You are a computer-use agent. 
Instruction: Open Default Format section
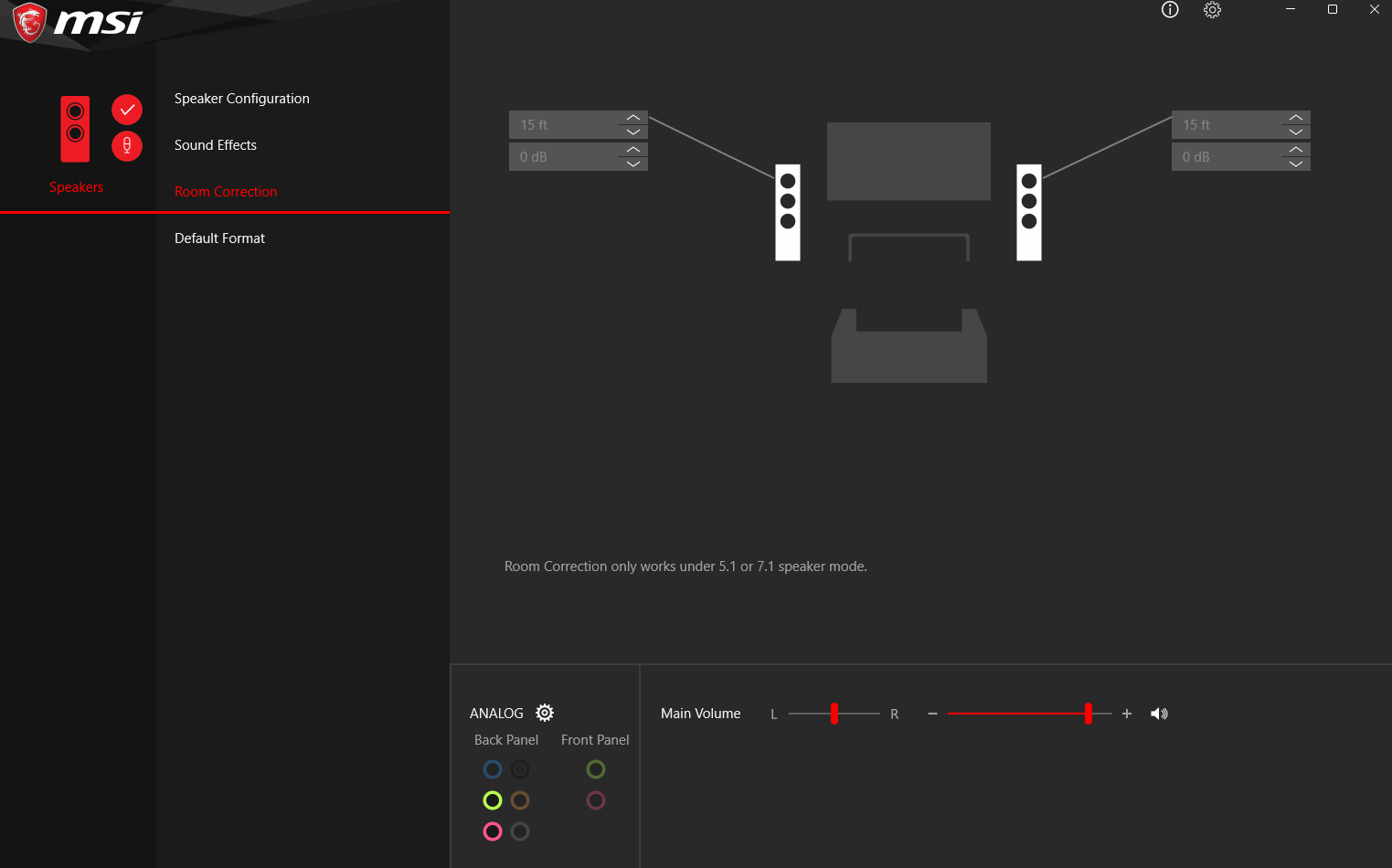coord(219,238)
